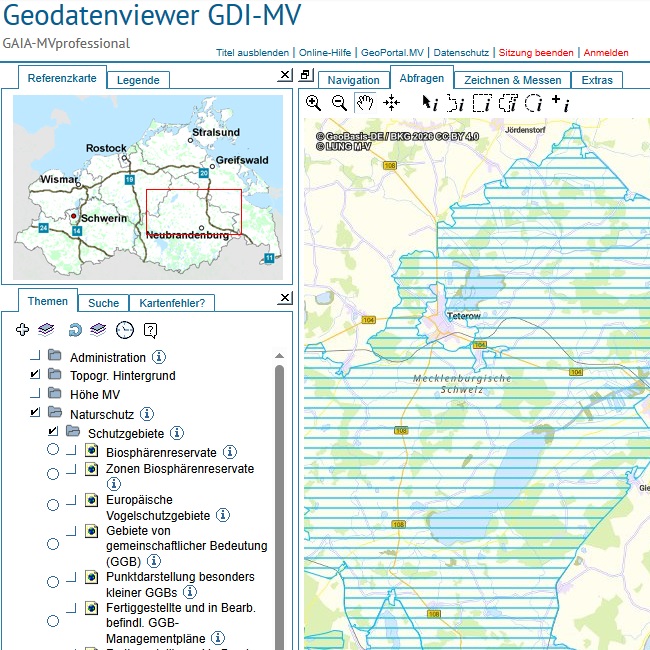Open info for Europäische Vogelschutzgebiete layer

[x=223, y=515]
